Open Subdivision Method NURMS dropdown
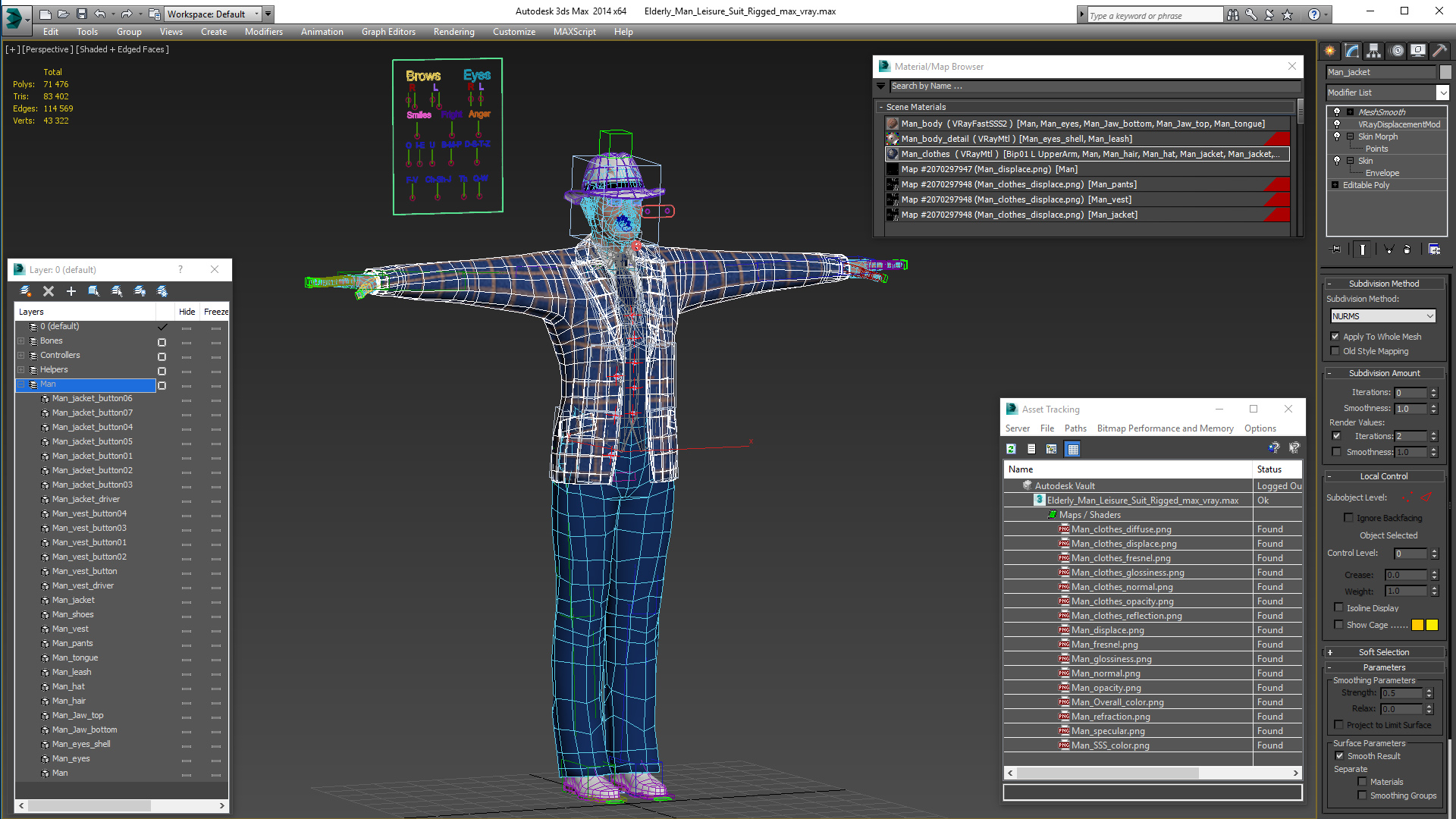The width and height of the screenshot is (1456, 819). coord(1383,316)
